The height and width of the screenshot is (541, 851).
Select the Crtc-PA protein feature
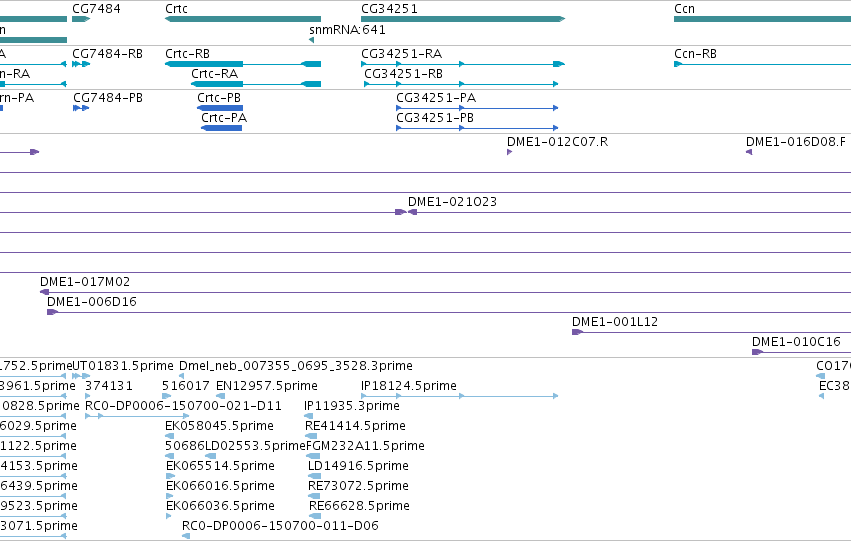coord(221,128)
